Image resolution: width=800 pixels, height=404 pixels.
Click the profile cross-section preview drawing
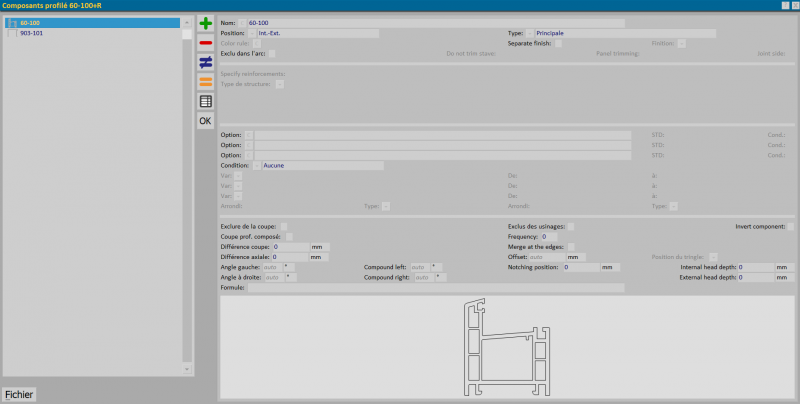click(x=506, y=347)
